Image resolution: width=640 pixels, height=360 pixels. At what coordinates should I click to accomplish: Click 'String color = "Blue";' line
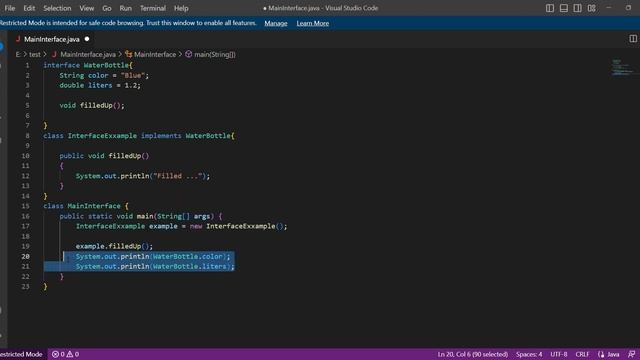click(104, 76)
